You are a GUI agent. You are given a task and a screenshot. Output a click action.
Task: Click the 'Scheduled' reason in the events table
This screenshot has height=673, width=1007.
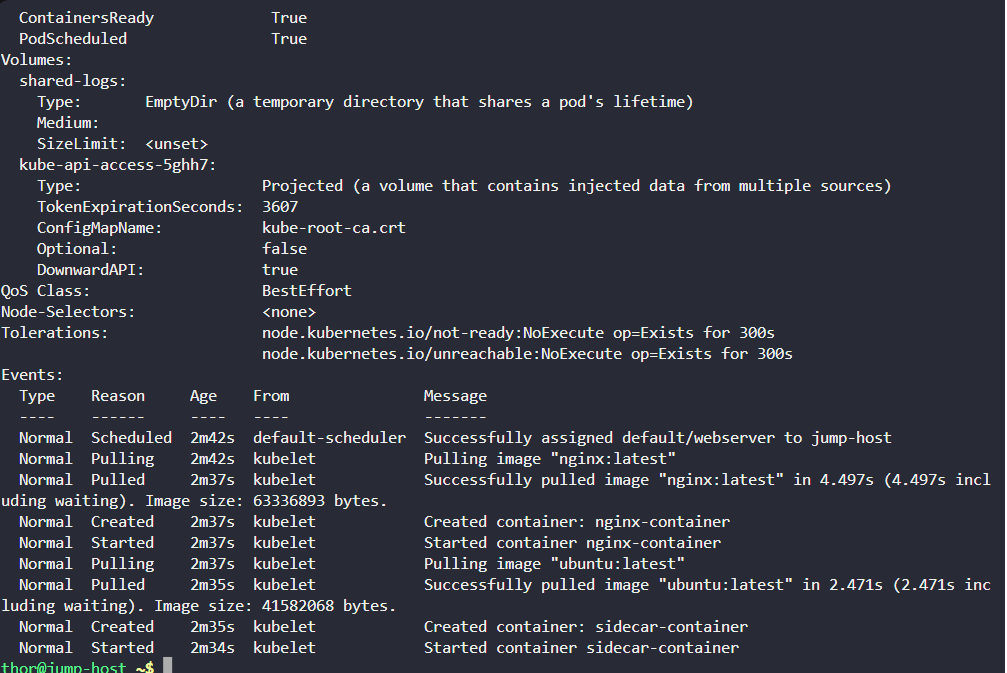click(131, 438)
